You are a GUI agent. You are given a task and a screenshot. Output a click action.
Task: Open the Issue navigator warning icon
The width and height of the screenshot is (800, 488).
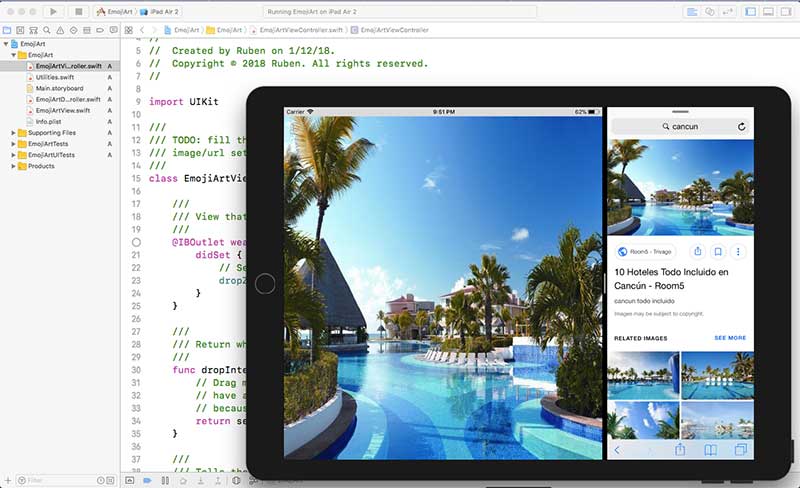tap(60, 30)
